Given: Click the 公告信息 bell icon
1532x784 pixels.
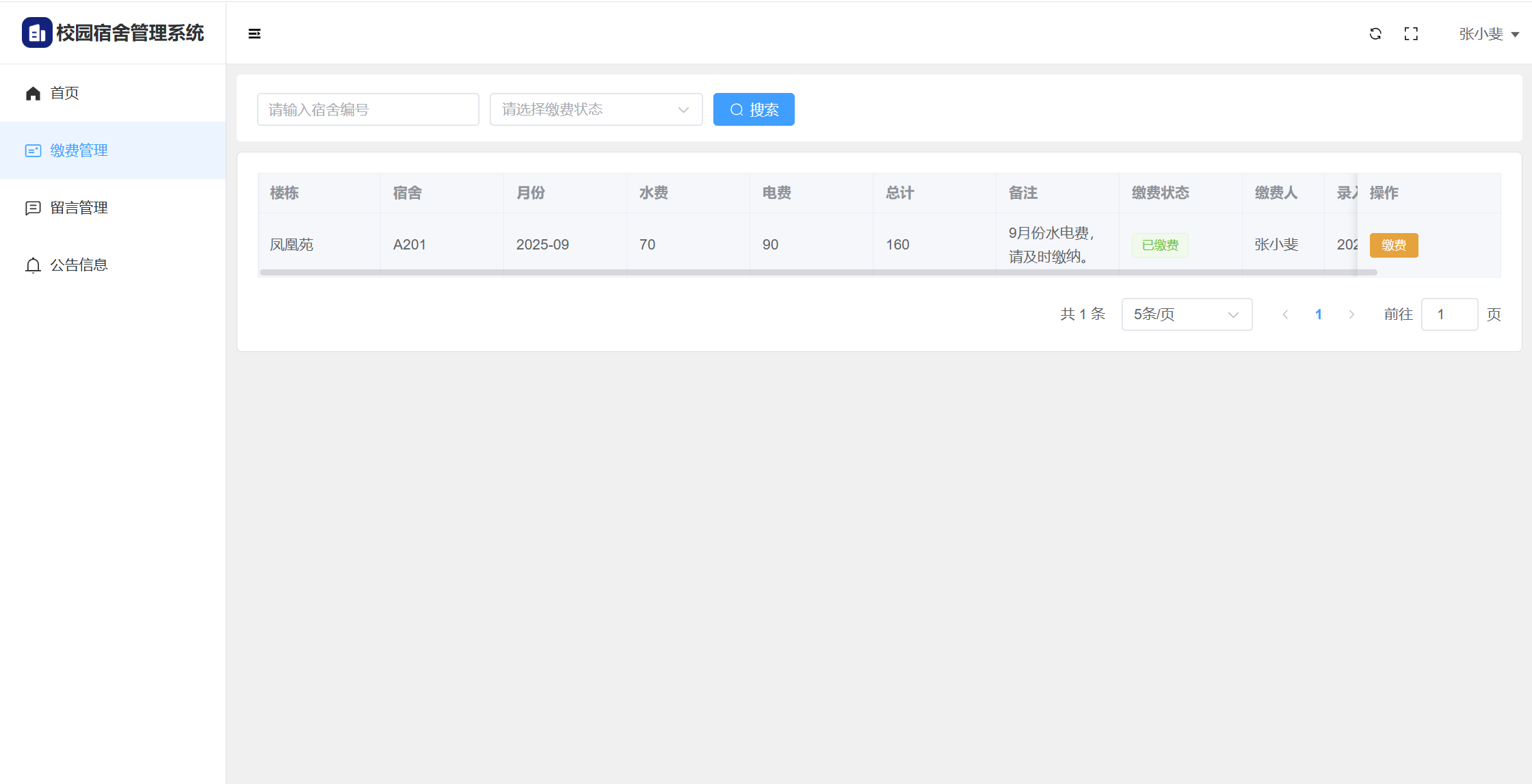Looking at the screenshot, I should (x=33, y=265).
